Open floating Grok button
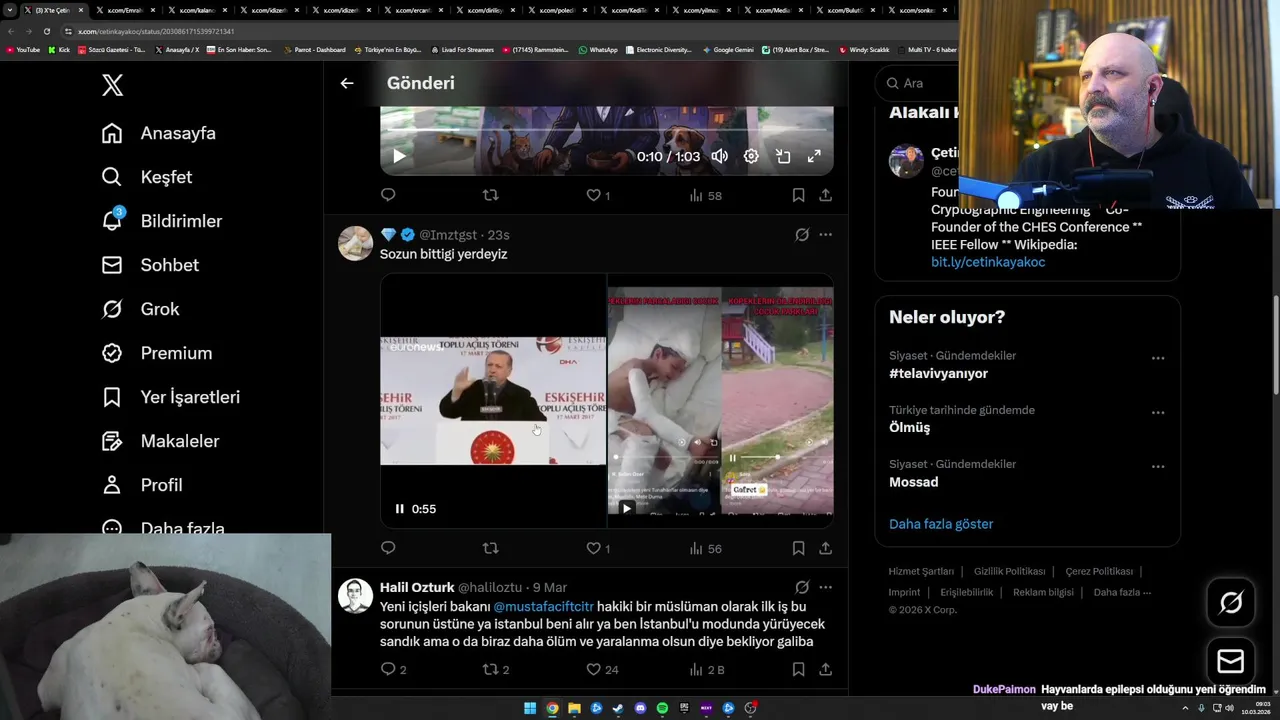Viewport: 1280px width, 720px height. 1231,602
